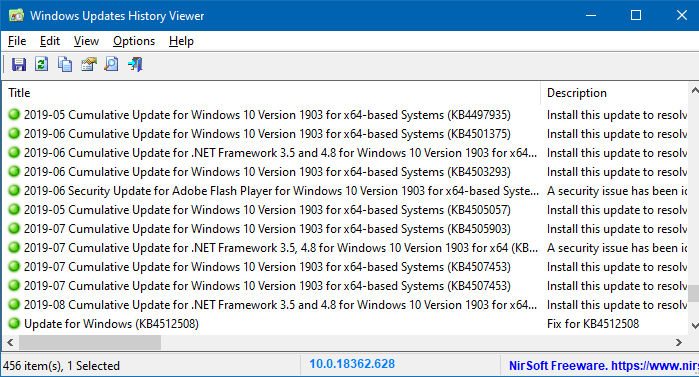Click green status icon of KB4497935 row

(x=14, y=115)
